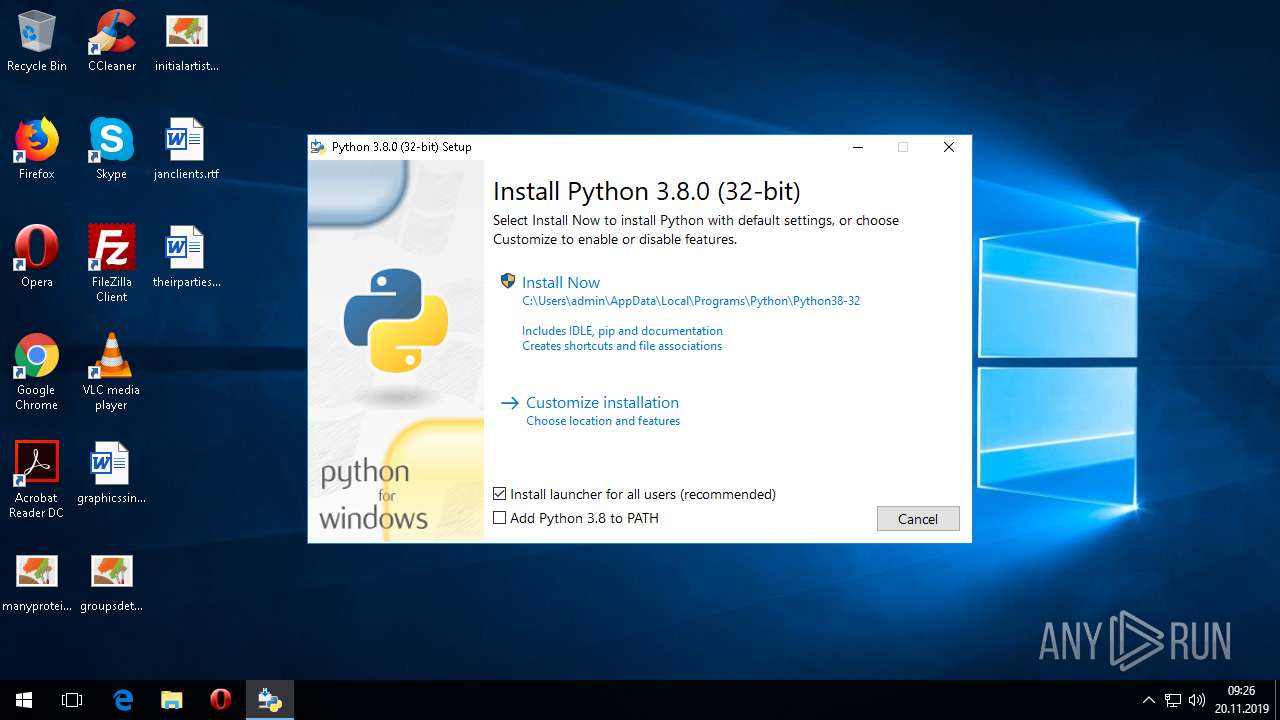Select the theirparties Word document icon
The height and width of the screenshot is (720, 1280).
[186, 257]
